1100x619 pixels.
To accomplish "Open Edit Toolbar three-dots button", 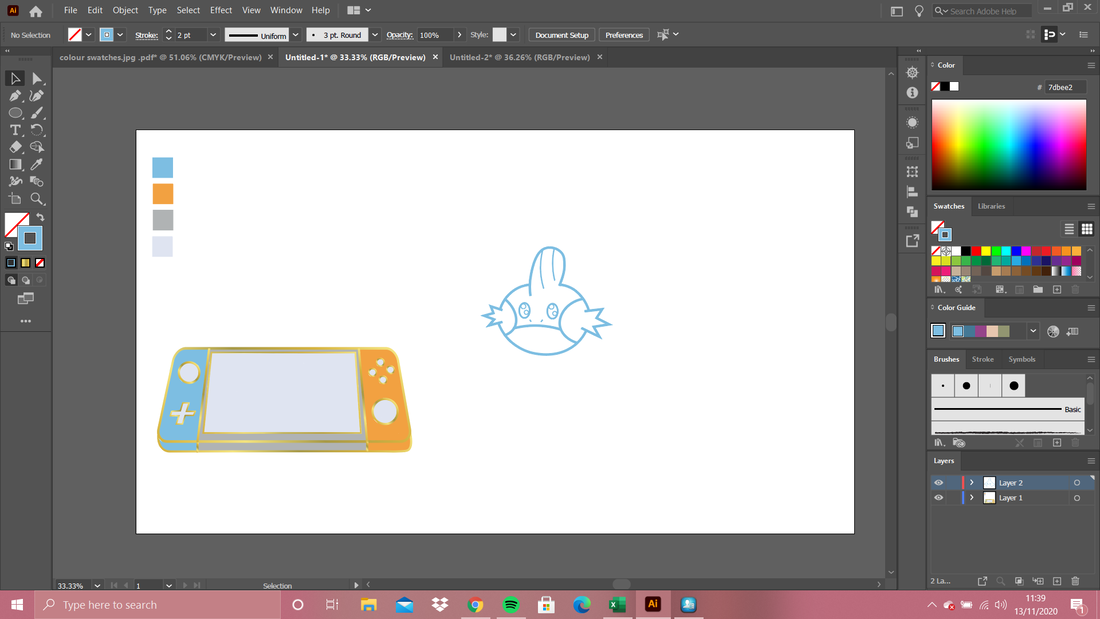I will (26, 321).
